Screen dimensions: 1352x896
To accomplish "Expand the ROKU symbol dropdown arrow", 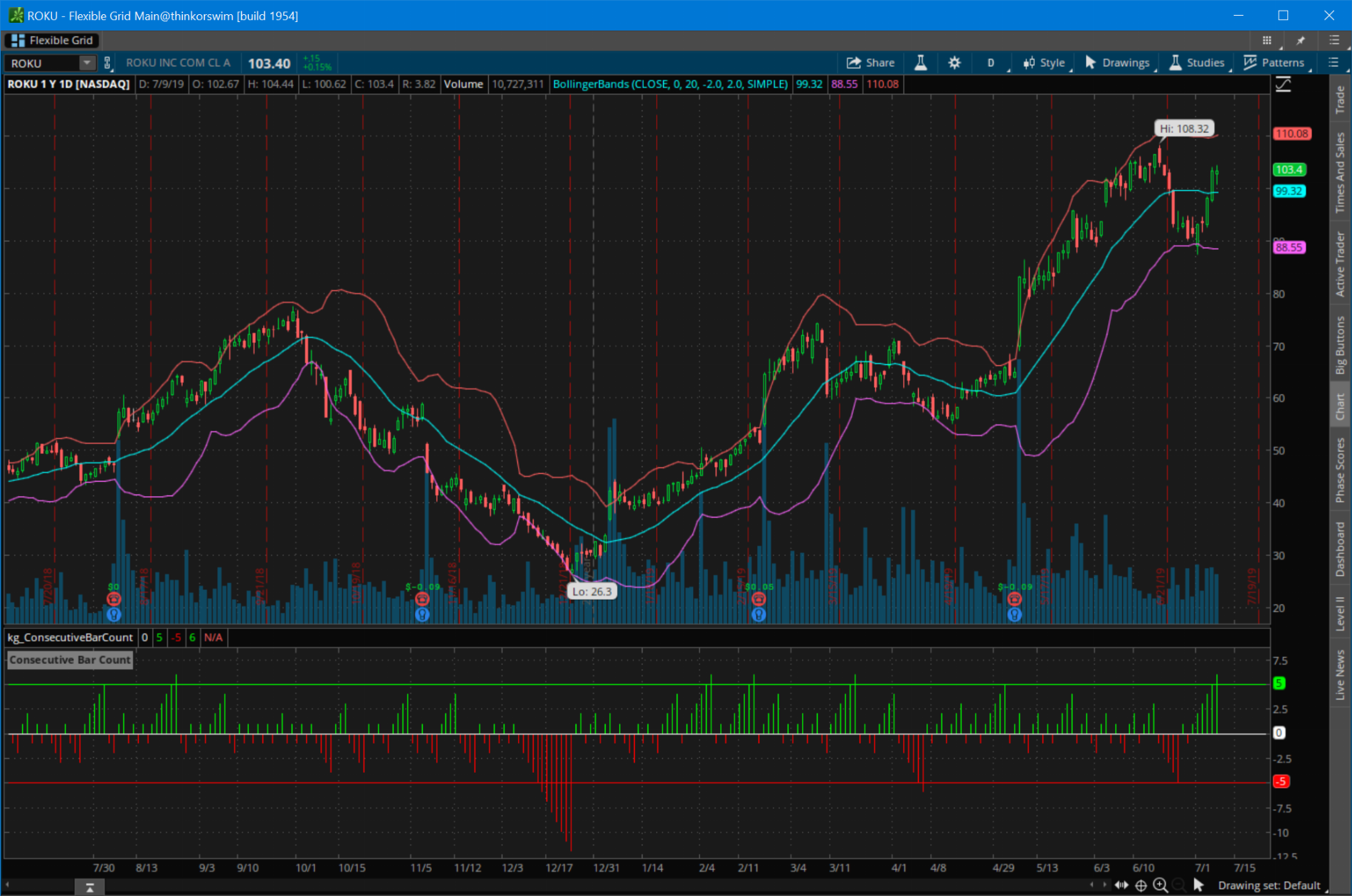I will (86, 63).
